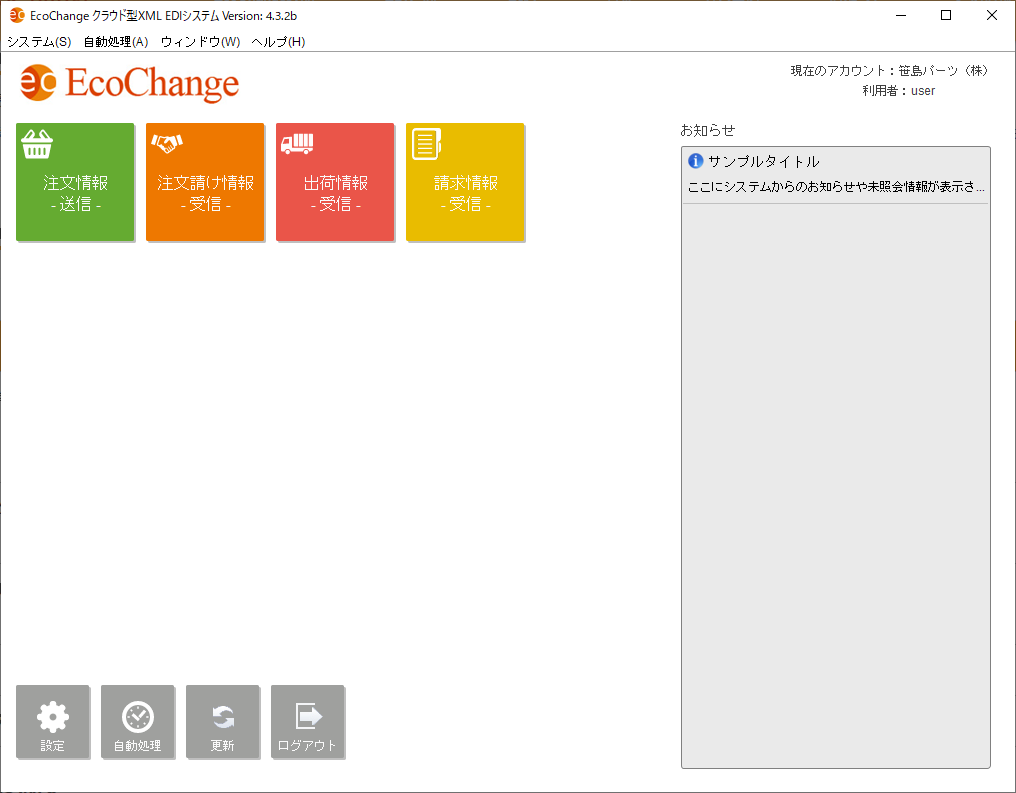Open the ヘルプ(H) menu
1016x793 pixels.
[278, 41]
